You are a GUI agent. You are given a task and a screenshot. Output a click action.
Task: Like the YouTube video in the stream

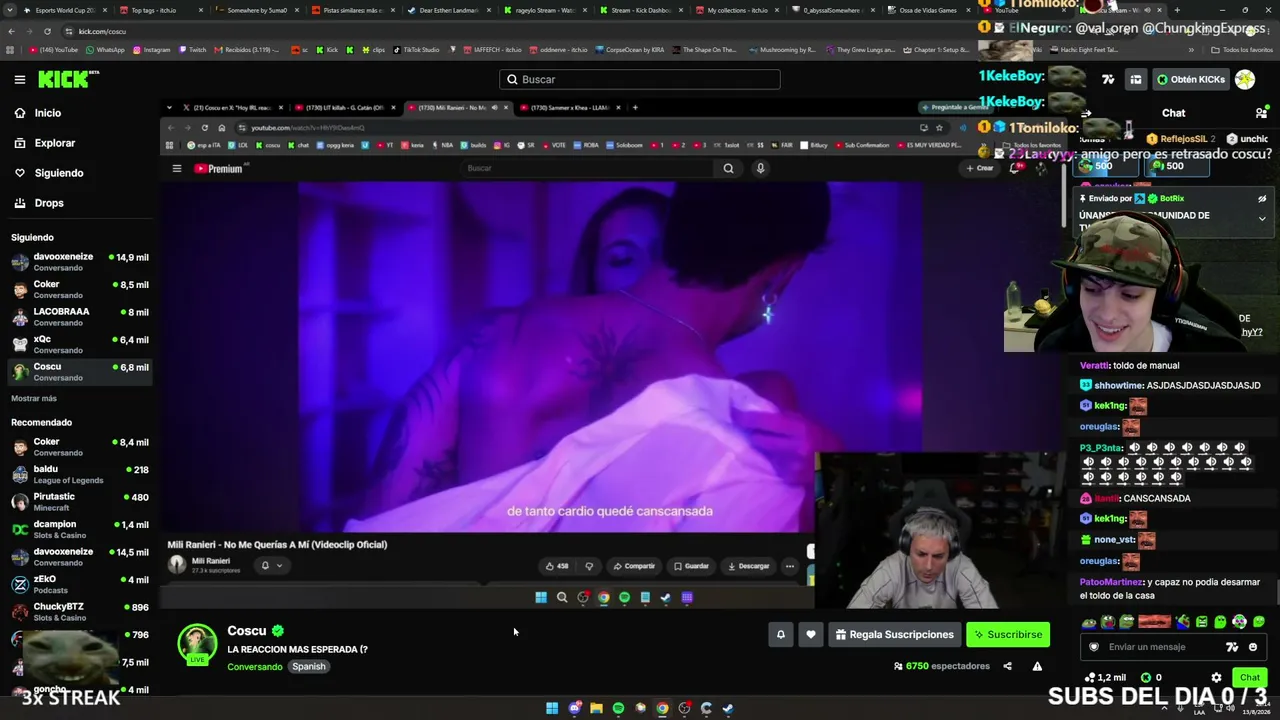point(557,566)
